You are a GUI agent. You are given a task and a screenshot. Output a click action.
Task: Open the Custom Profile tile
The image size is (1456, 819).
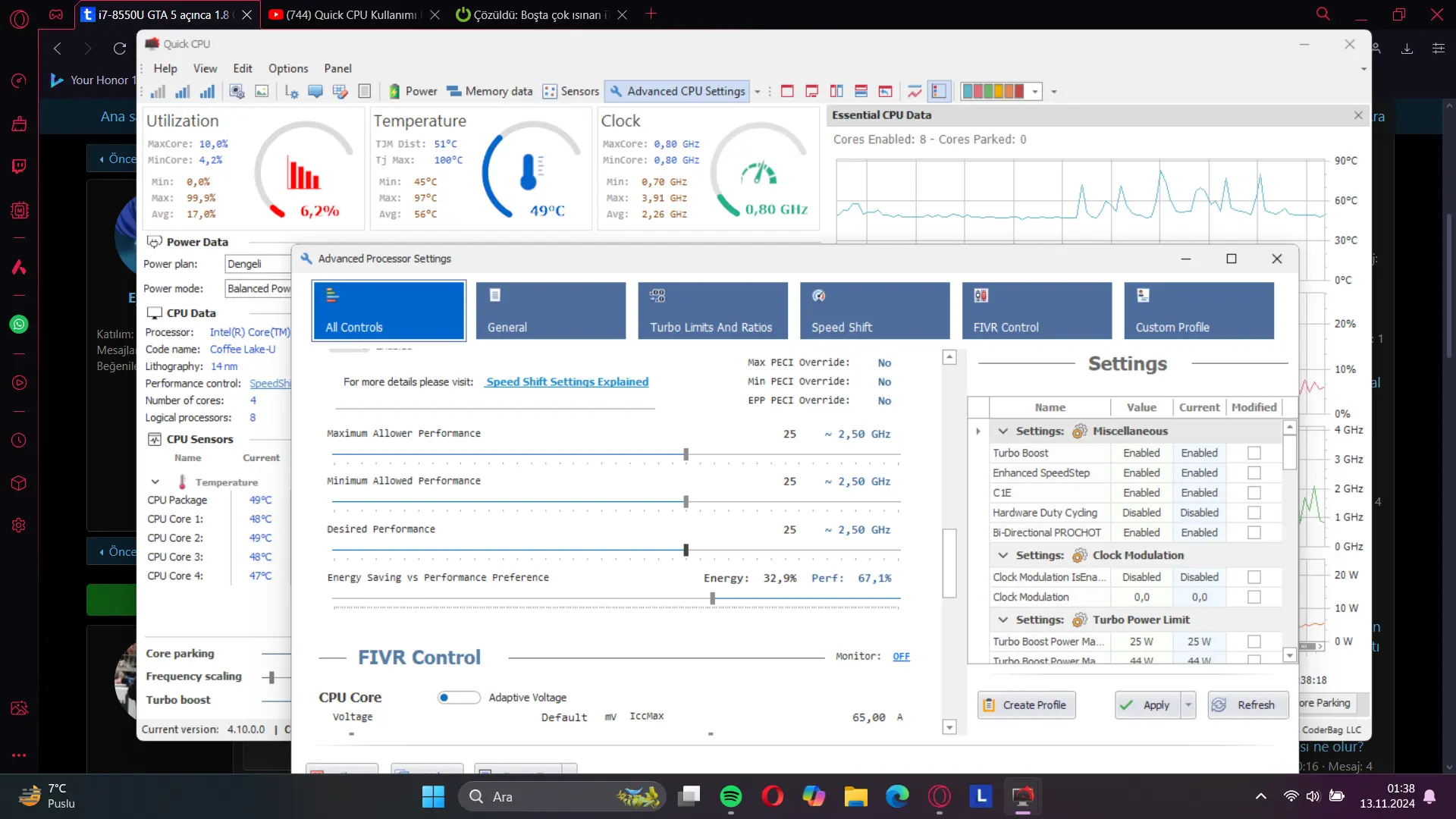(x=1199, y=310)
